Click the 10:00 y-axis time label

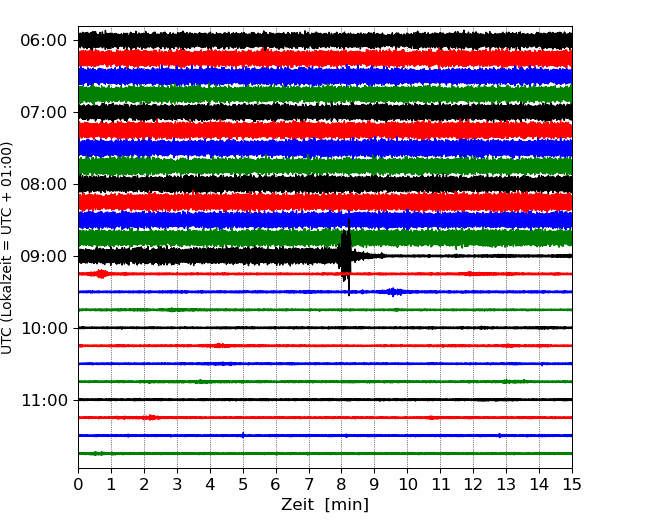click(44, 328)
